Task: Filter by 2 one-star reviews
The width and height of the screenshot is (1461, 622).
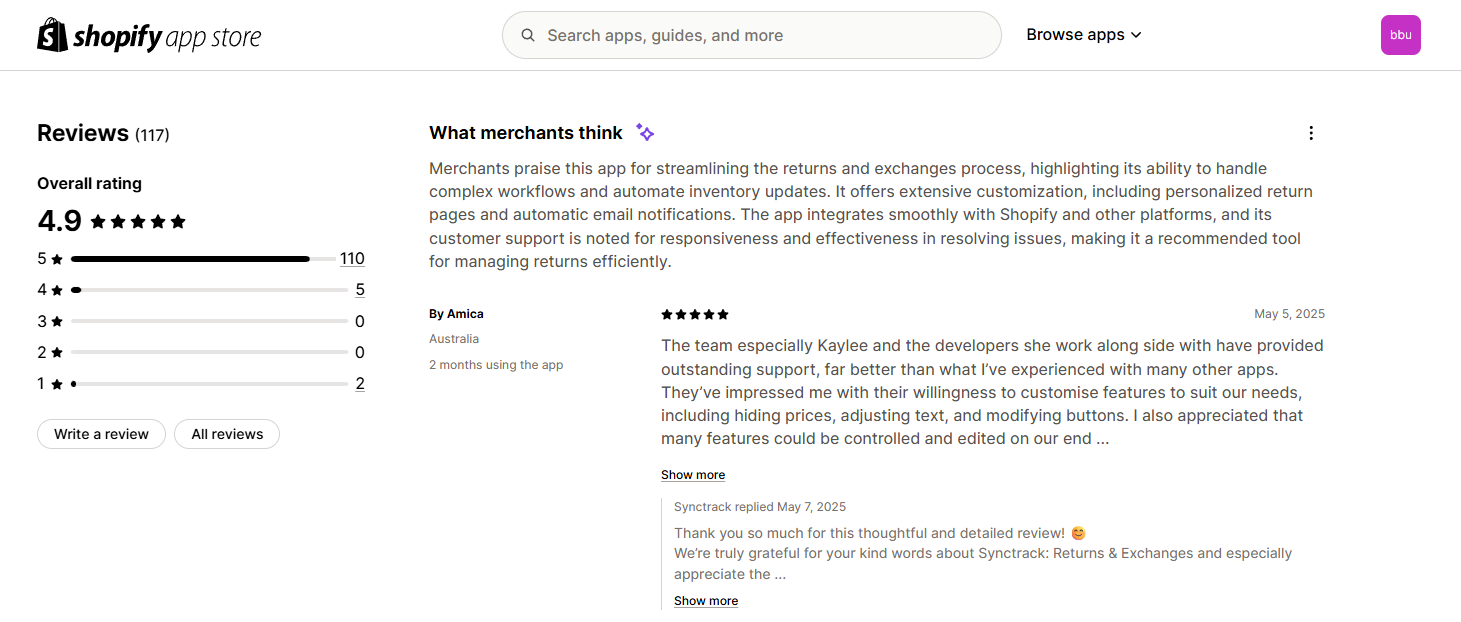Action: (360, 384)
